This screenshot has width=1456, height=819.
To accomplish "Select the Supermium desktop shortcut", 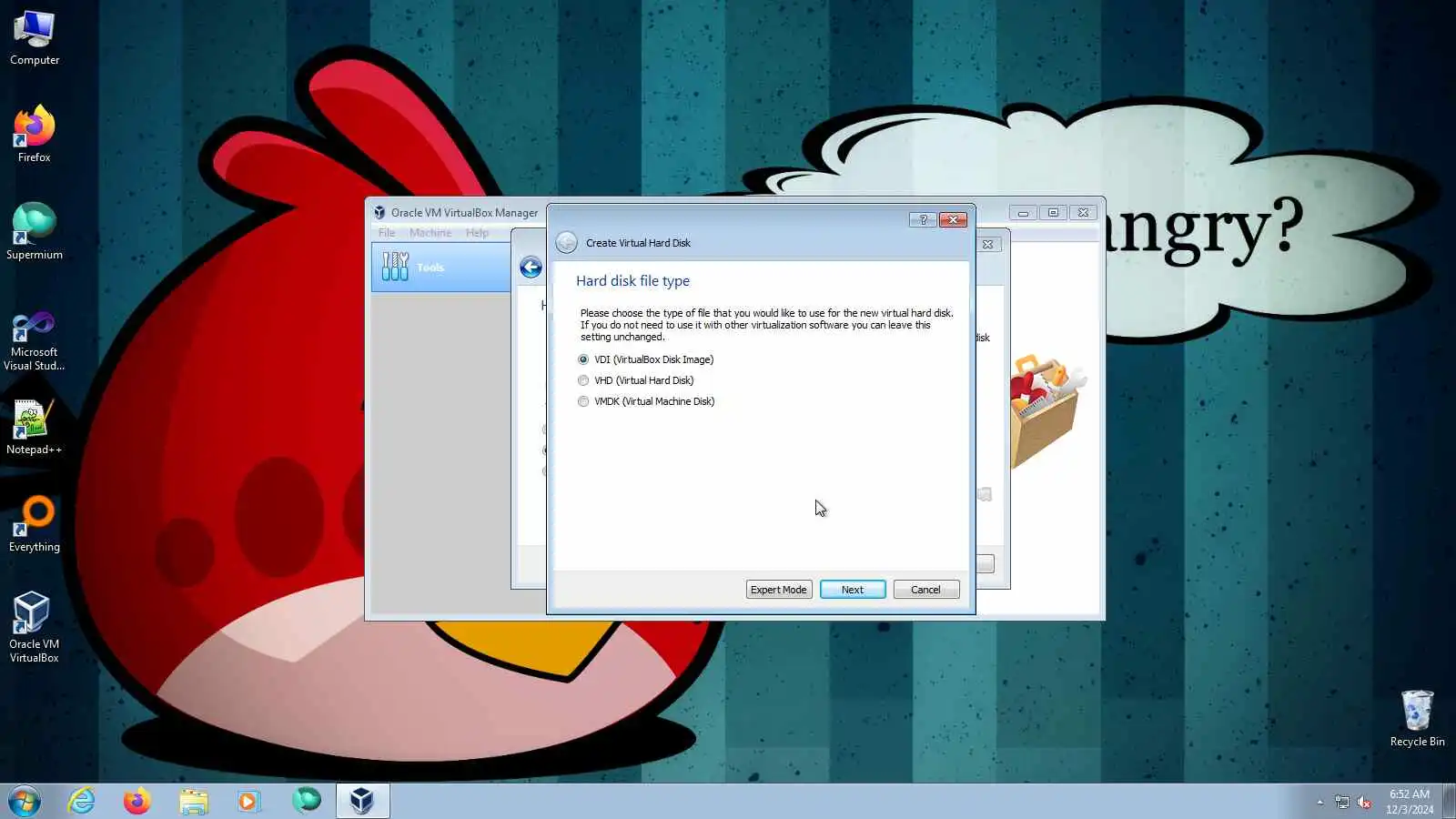I will (x=35, y=233).
